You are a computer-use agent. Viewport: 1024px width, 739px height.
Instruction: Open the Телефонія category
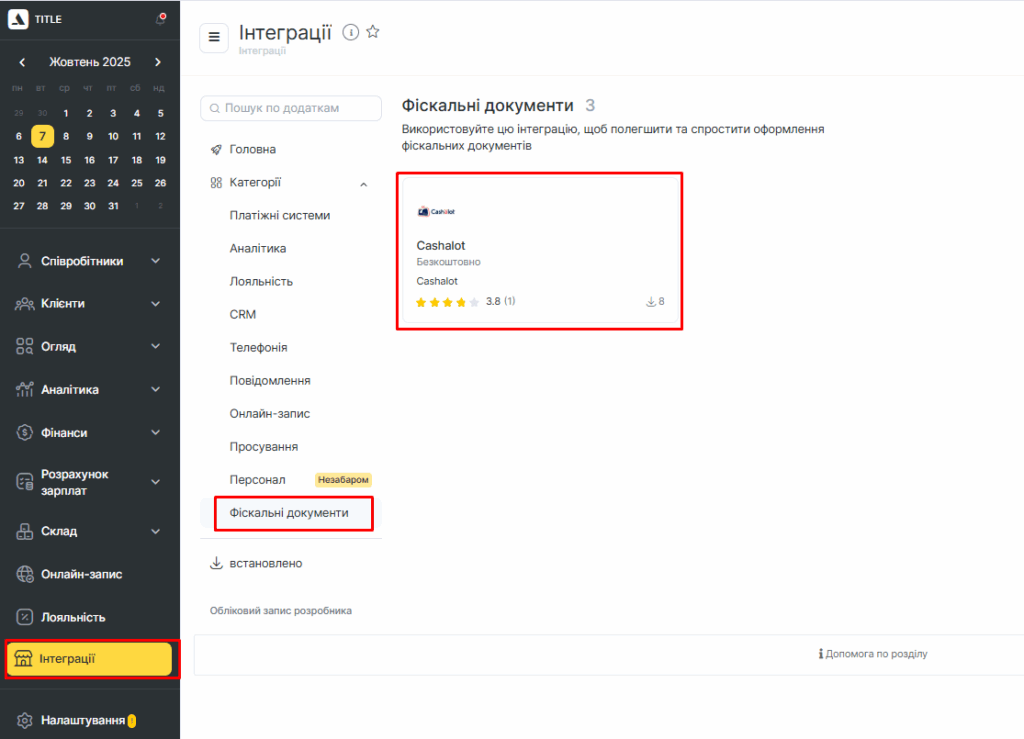pyautogui.click(x=258, y=347)
